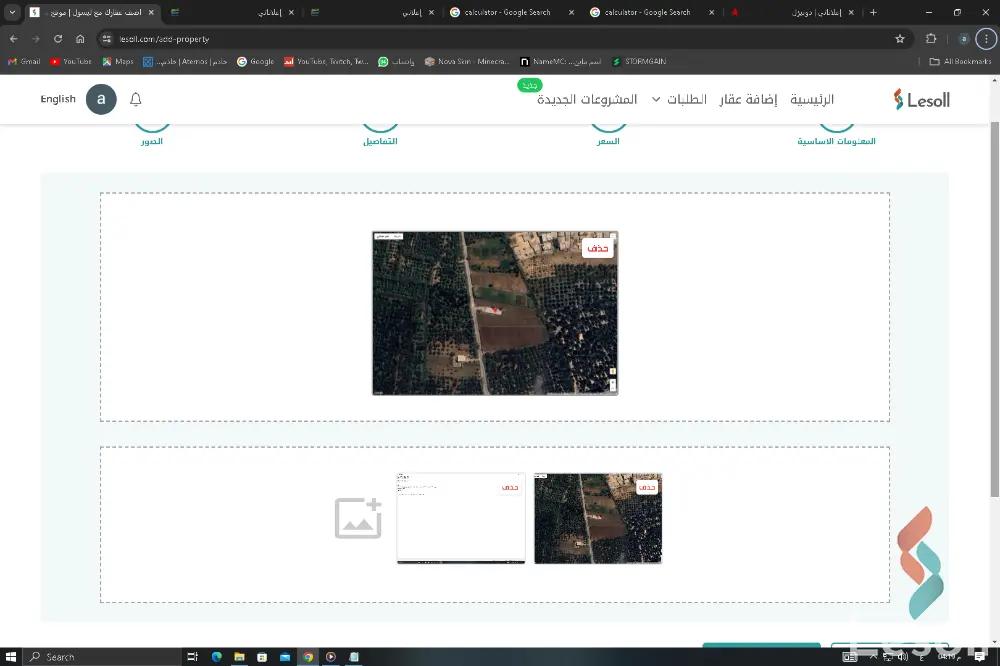Open the notifications bell
The image size is (1000, 666).
(136, 99)
